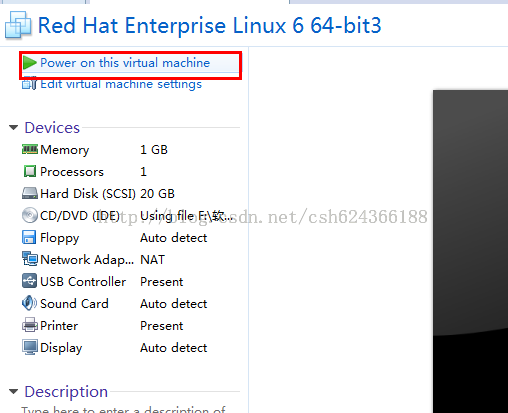Select the Memory device chip icon

click(30, 149)
